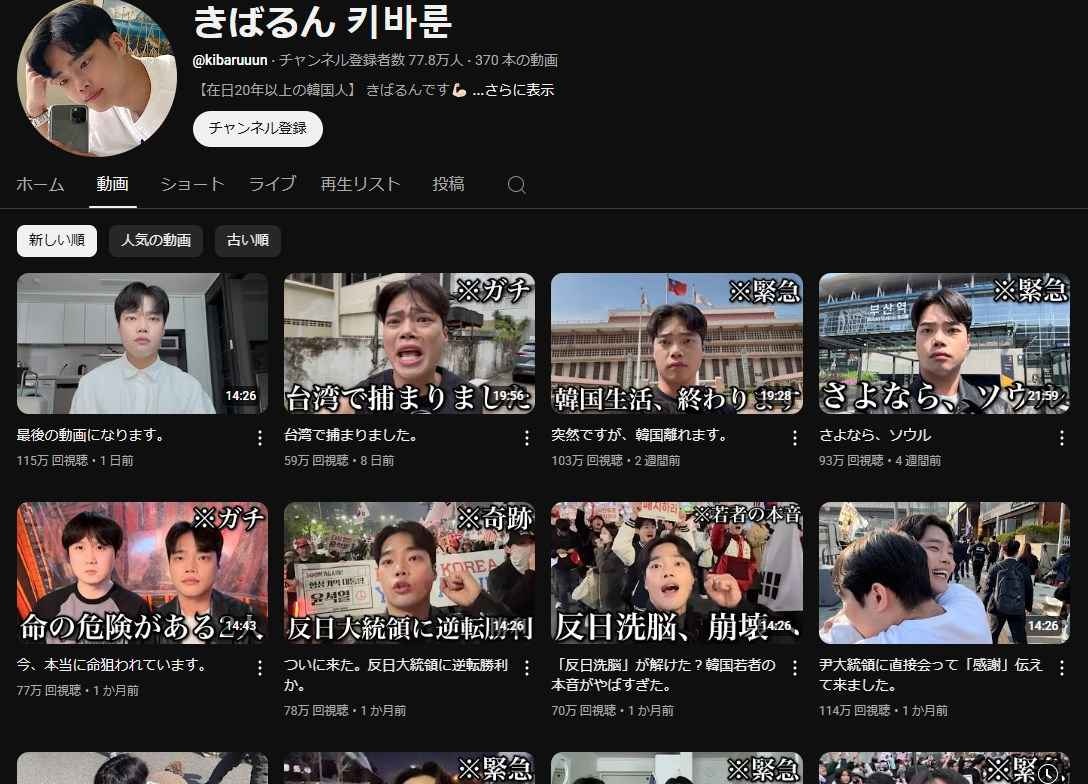1088x784 pixels.
Task: Open options menu for 今、本当に命狙われています video
Action: coord(260,667)
